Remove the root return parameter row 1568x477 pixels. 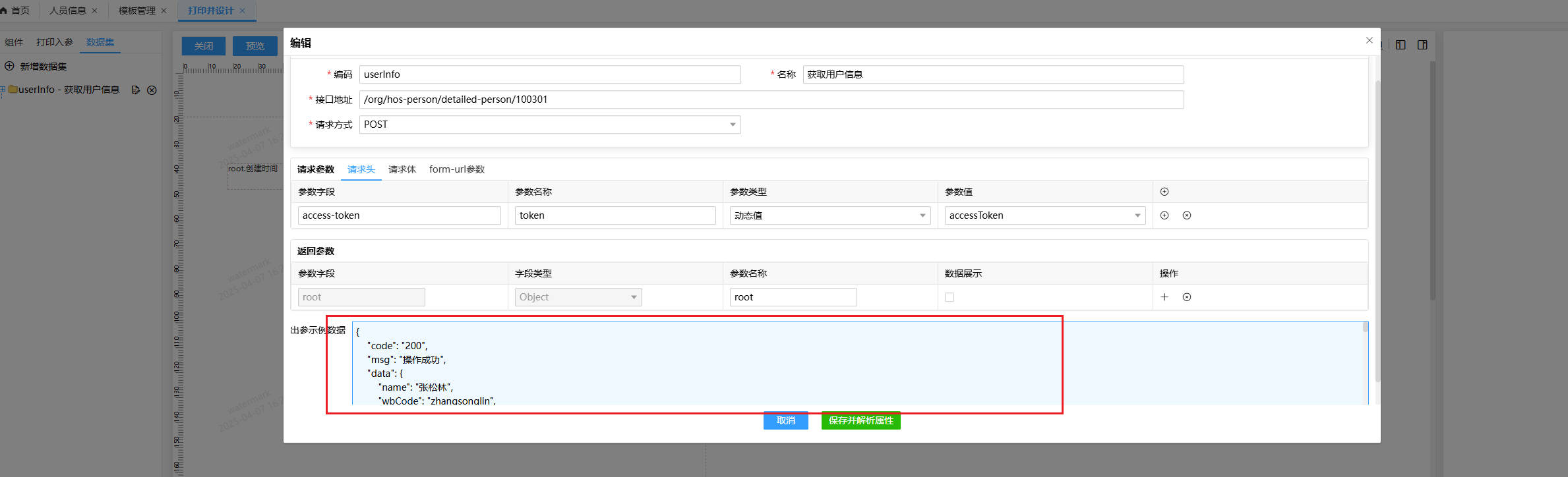click(x=1187, y=297)
